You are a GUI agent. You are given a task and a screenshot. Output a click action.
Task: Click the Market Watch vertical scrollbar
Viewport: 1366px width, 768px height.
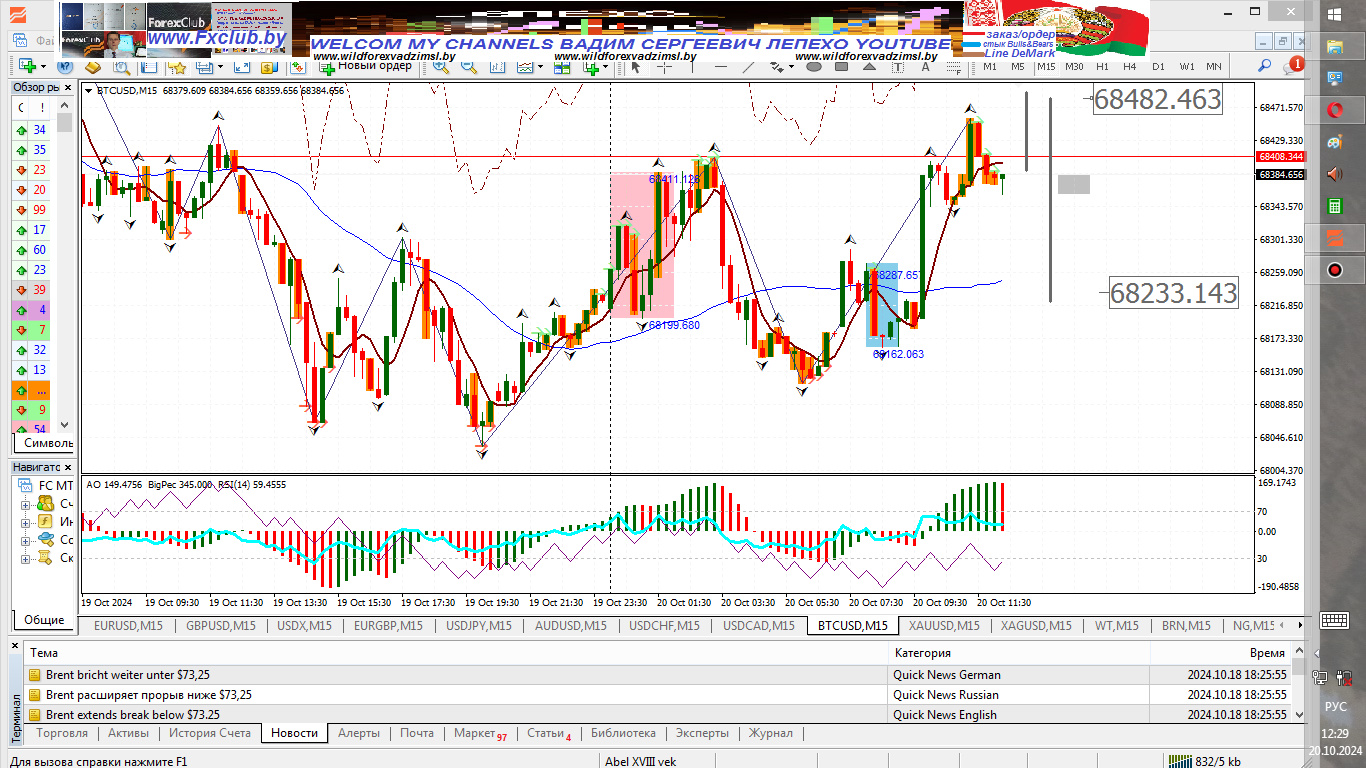(x=65, y=265)
